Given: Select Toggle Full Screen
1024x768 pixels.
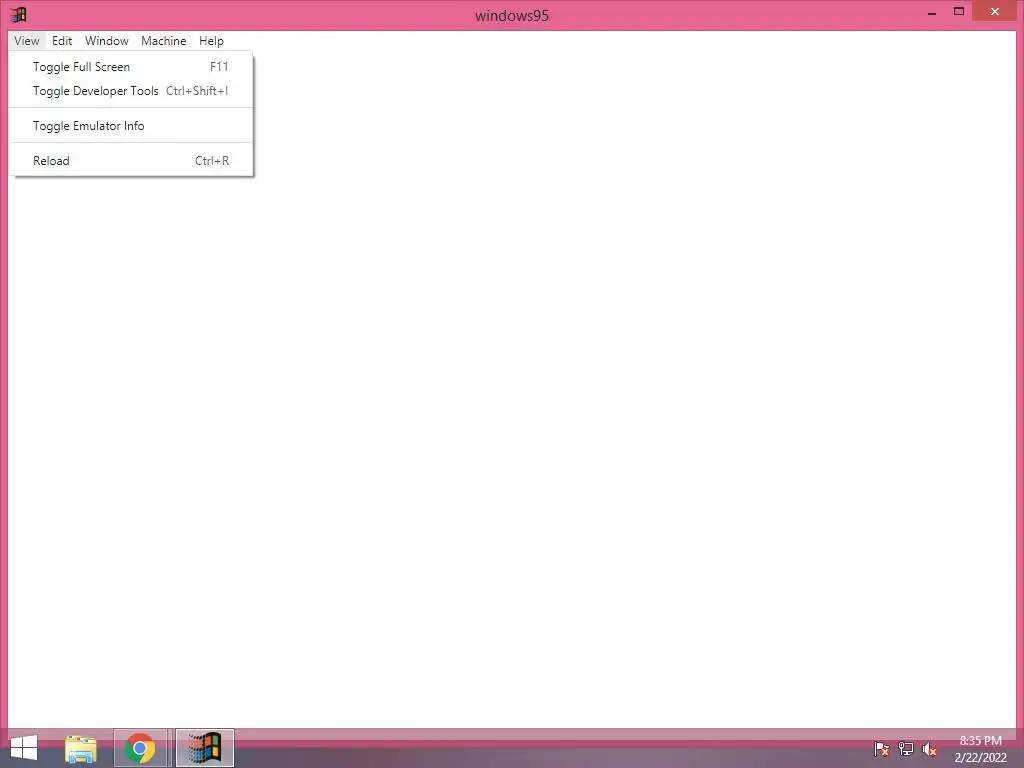Looking at the screenshot, I should point(131,67).
